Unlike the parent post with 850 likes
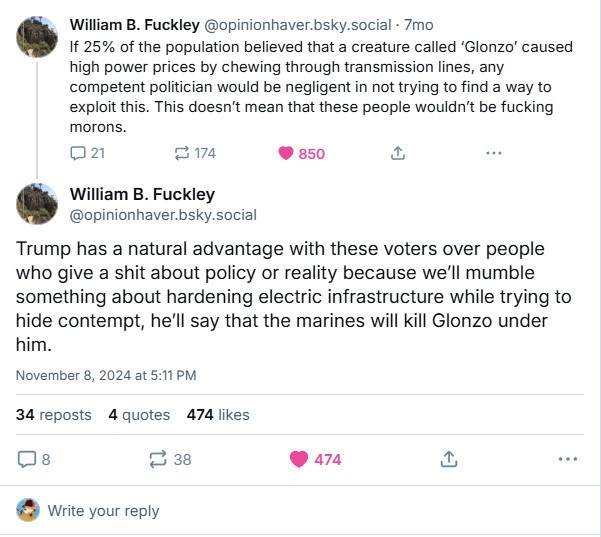This screenshot has width=601, height=537. pos(287,153)
